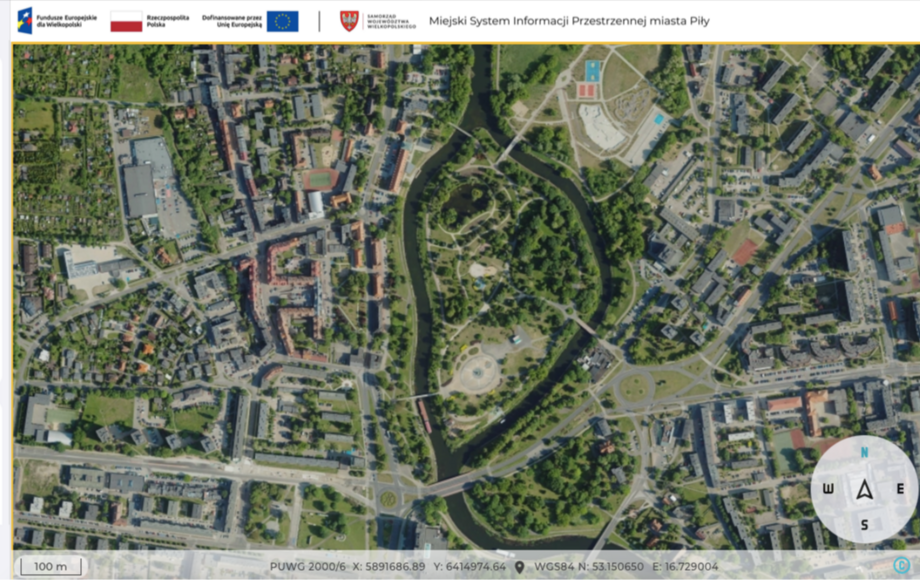Click the W letter on the compass

point(828,489)
